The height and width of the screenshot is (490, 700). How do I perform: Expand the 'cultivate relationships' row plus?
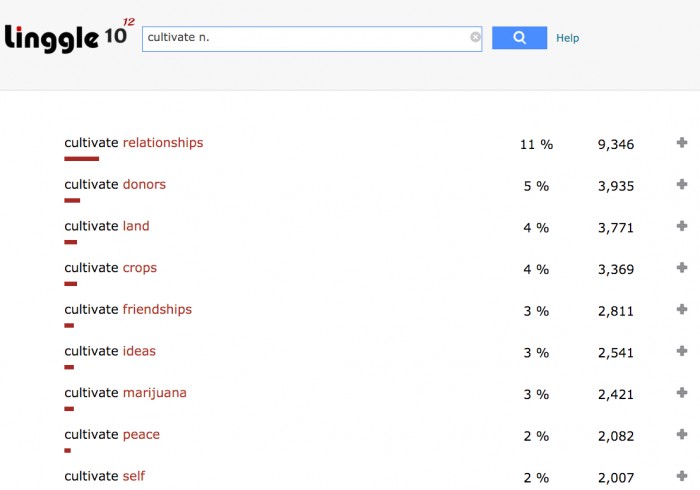(x=682, y=143)
